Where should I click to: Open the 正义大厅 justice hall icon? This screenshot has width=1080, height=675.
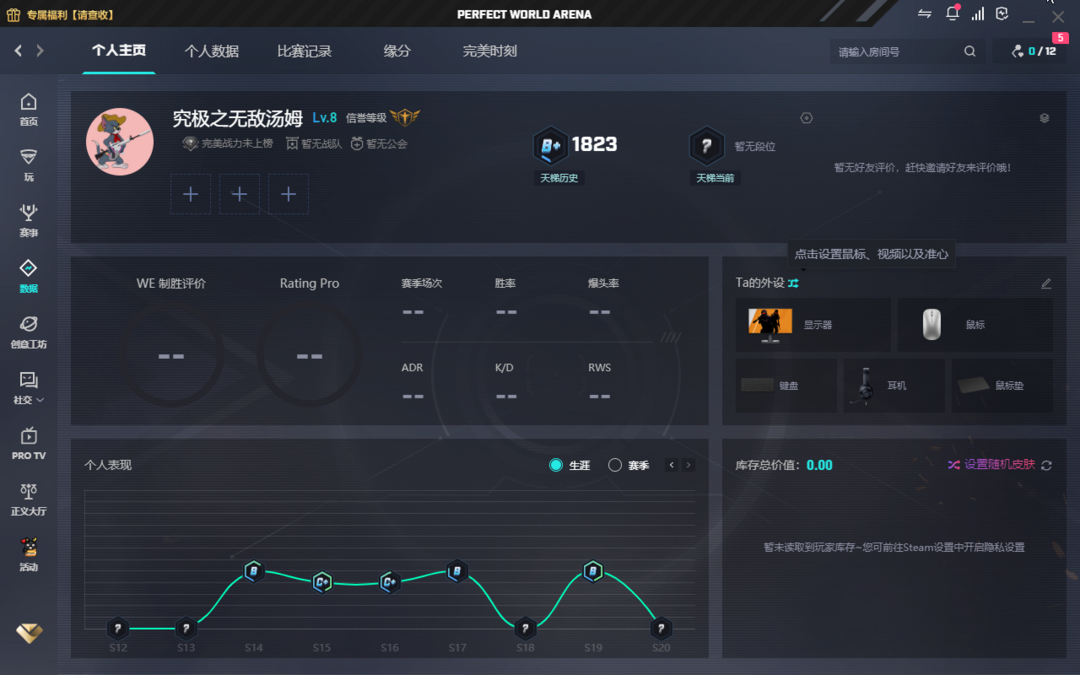coord(28,499)
